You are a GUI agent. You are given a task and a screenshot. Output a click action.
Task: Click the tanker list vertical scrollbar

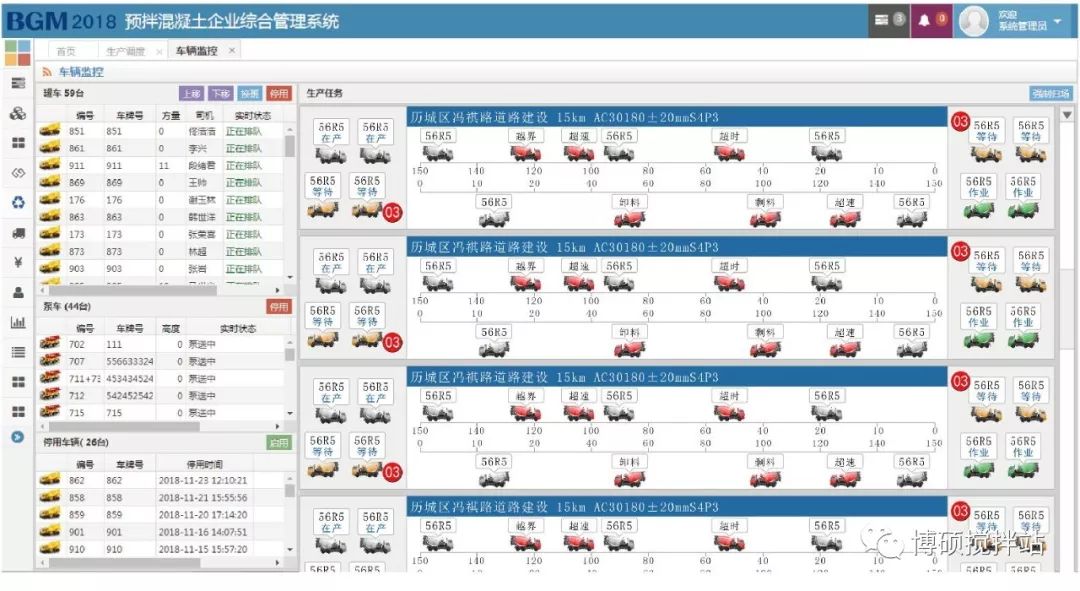click(290, 200)
